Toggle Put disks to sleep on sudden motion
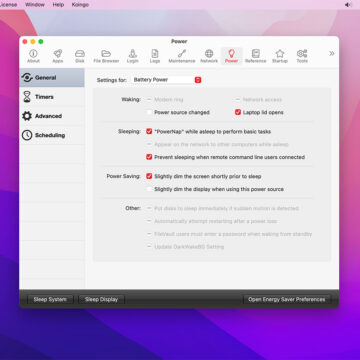This screenshot has height=360, width=360. (149, 208)
